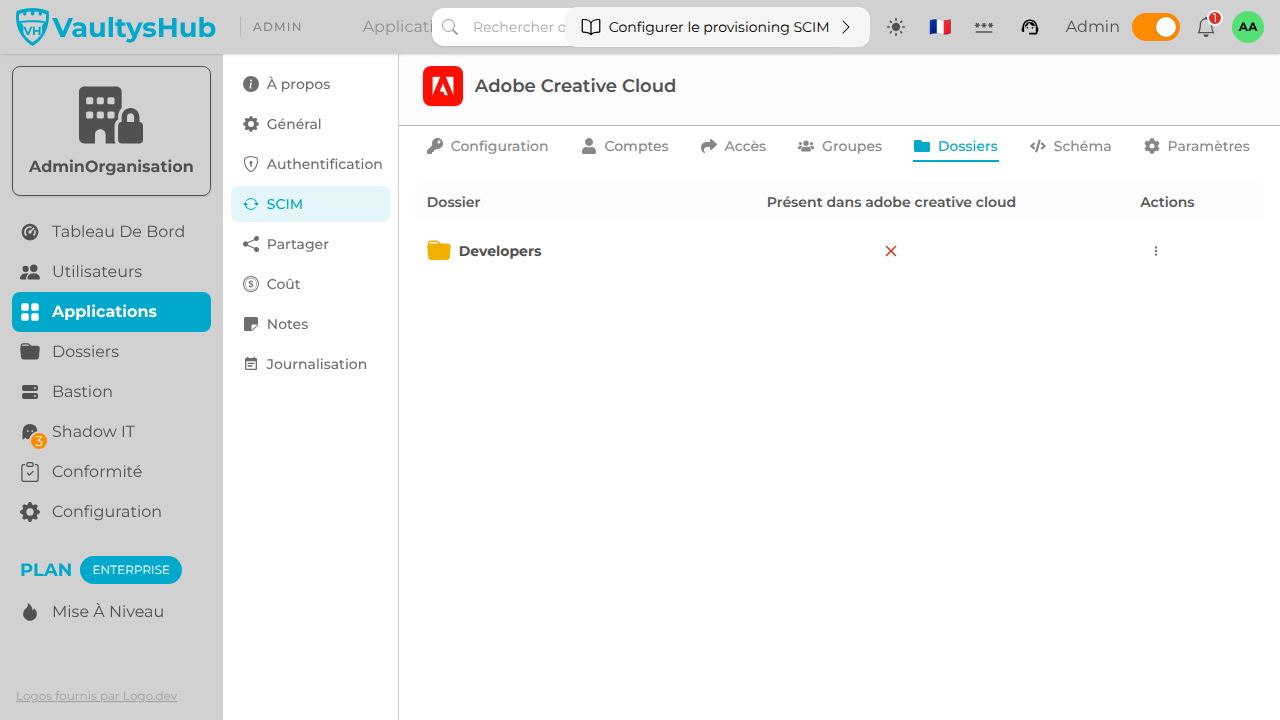This screenshot has width=1280, height=720.
Task: Click the ENTERPRISE plan badge
Action: click(x=131, y=570)
